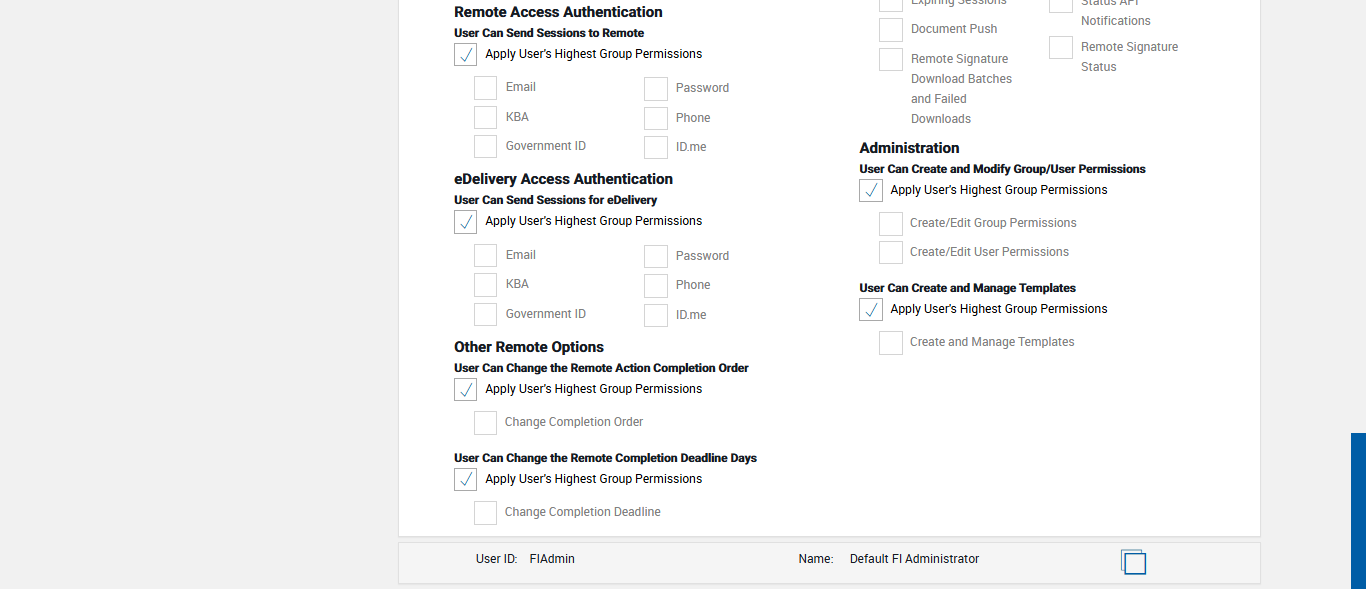Tick Email under eDelivery Access Authentication

486,256
